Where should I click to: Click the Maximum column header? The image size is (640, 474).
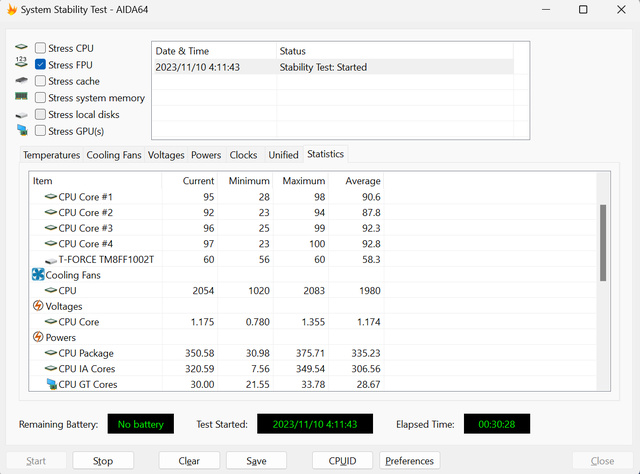(x=300, y=181)
